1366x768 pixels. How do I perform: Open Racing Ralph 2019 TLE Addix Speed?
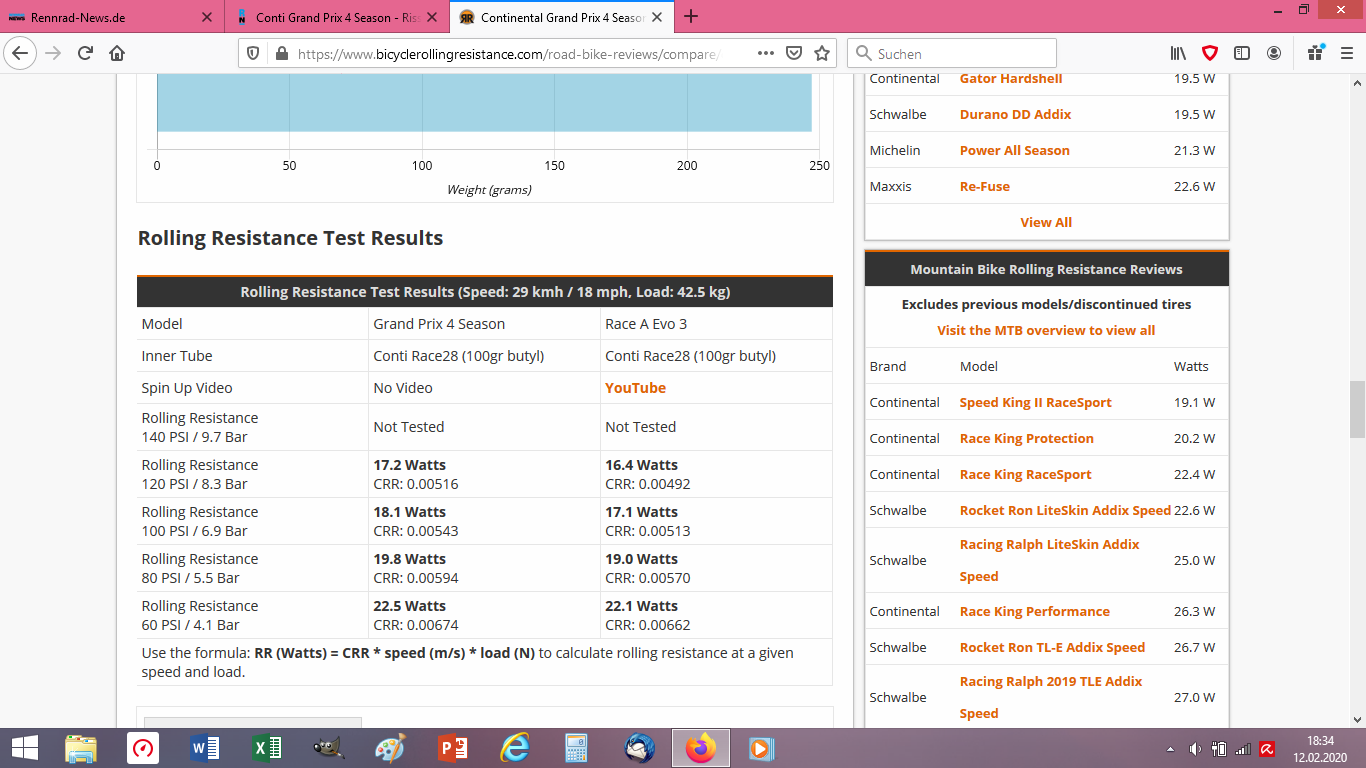1051,697
